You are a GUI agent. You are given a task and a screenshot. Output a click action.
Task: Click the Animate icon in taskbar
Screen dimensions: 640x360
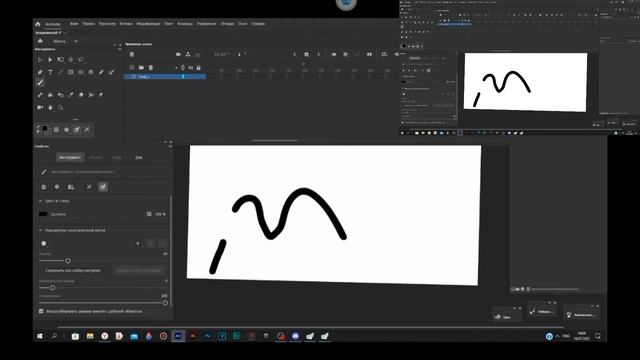pos(178,336)
